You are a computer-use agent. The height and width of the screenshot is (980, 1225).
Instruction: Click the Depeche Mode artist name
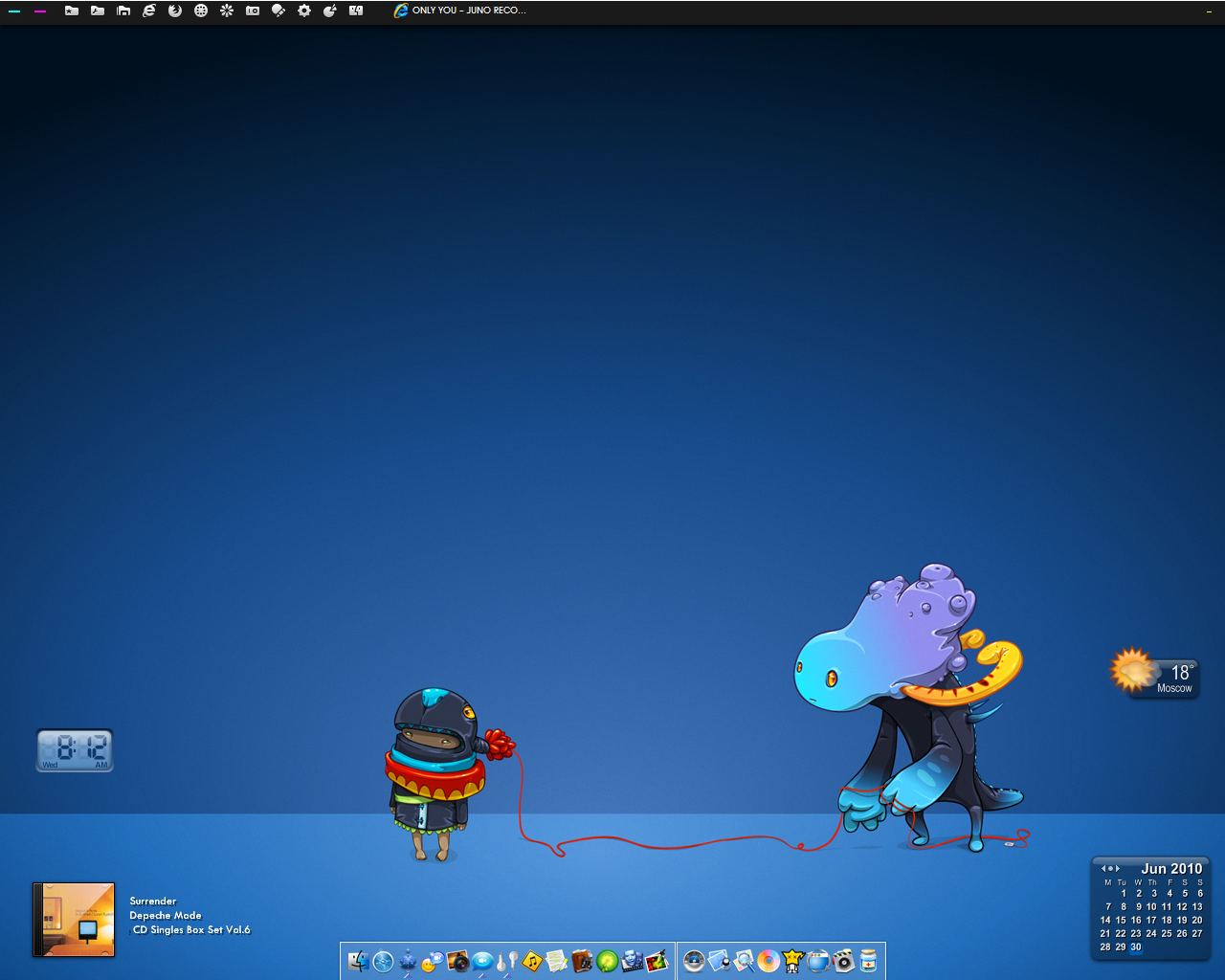click(x=166, y=916)
